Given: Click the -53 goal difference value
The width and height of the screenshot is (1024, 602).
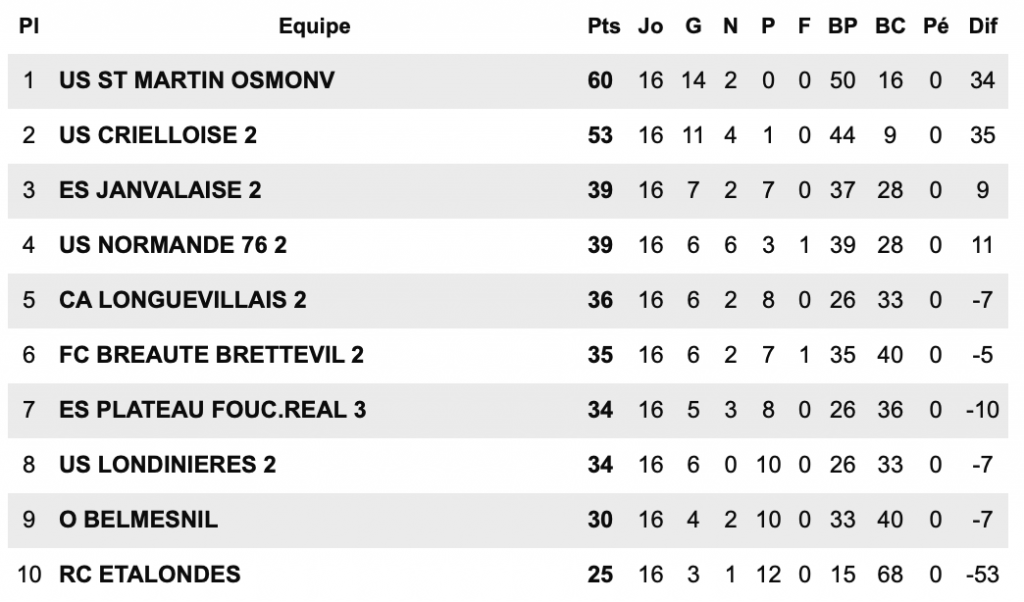Looking at the screenshot, I should [982, 574].
